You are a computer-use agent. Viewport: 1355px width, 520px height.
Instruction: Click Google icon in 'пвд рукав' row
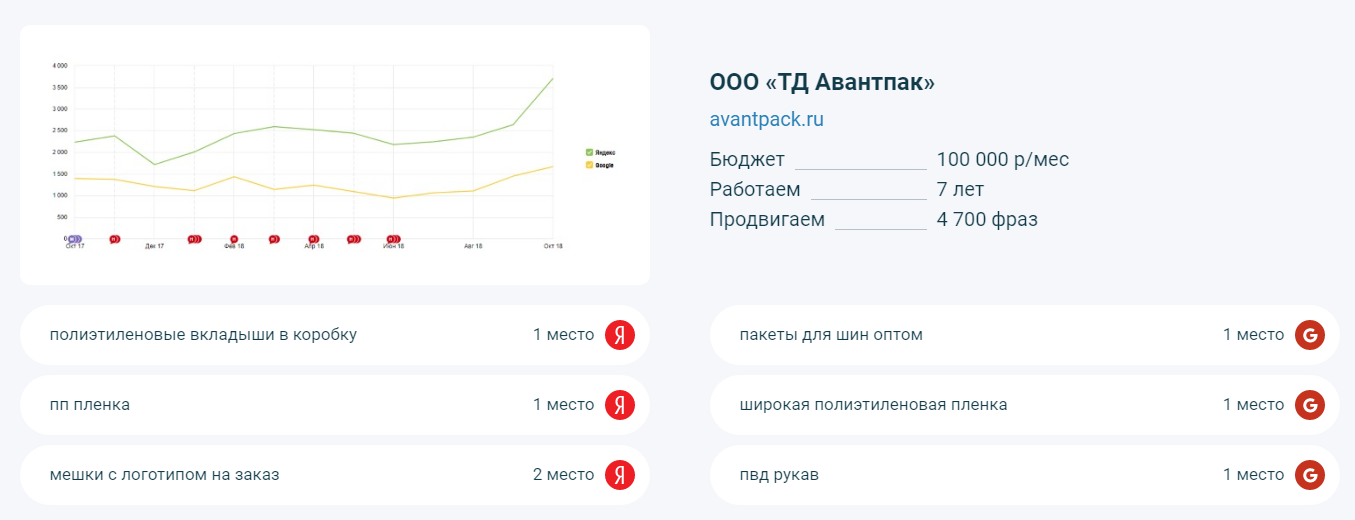(1310, 475)
